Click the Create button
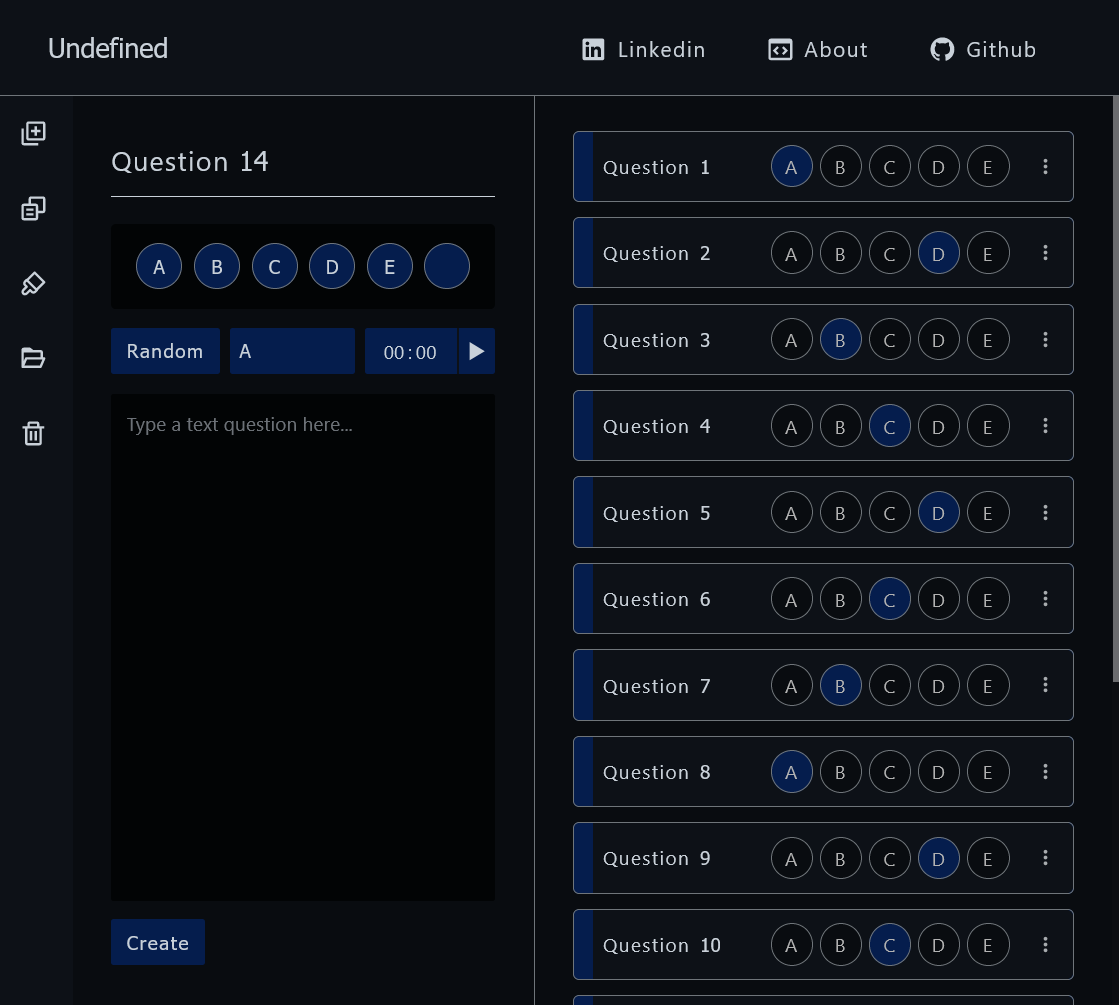This screenshot has height=1005, width=1119. click(158, 942)
